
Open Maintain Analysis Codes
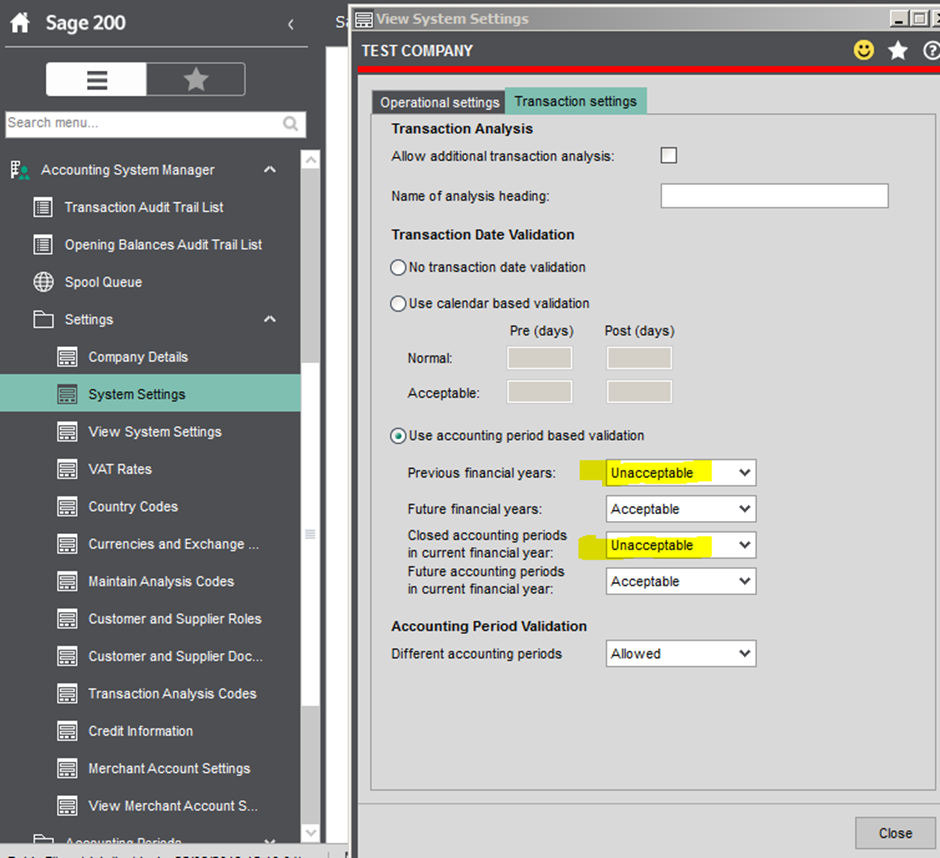coord(161,582)
